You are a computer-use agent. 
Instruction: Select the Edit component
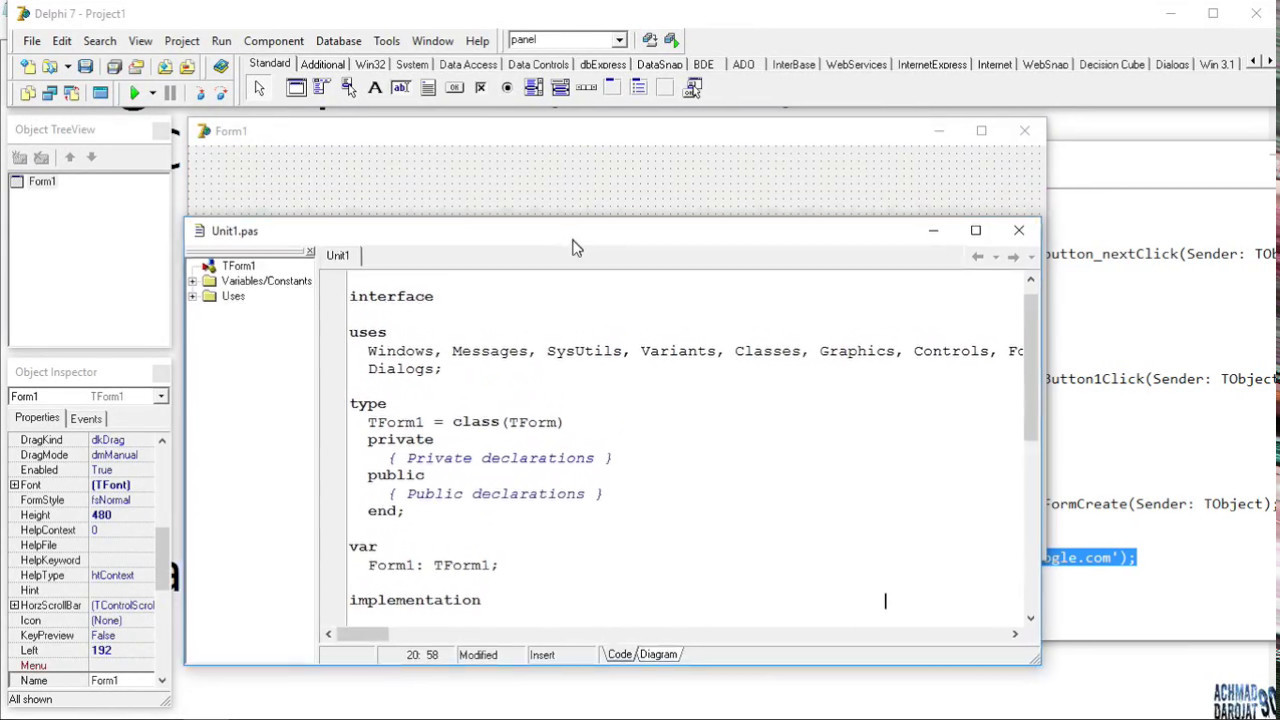(401, 88)
